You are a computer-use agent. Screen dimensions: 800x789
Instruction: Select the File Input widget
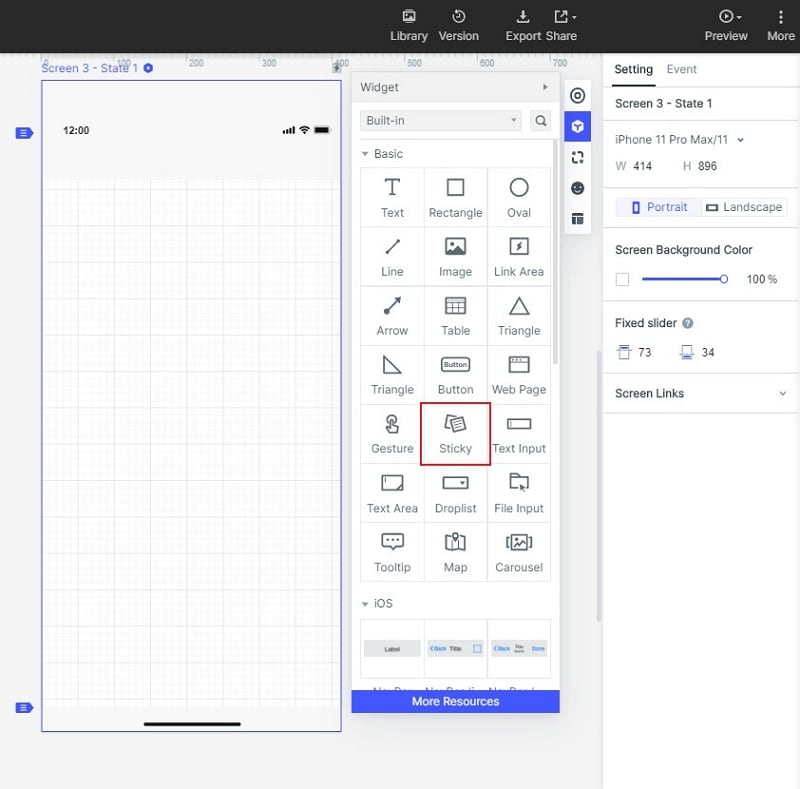tap(519, 494)
